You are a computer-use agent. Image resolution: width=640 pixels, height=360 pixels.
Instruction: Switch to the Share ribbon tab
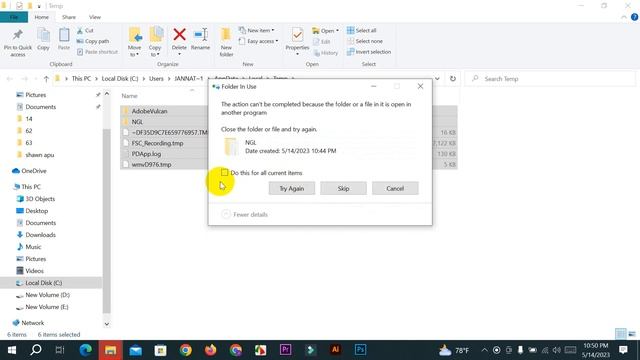click(x=69, y=17)
